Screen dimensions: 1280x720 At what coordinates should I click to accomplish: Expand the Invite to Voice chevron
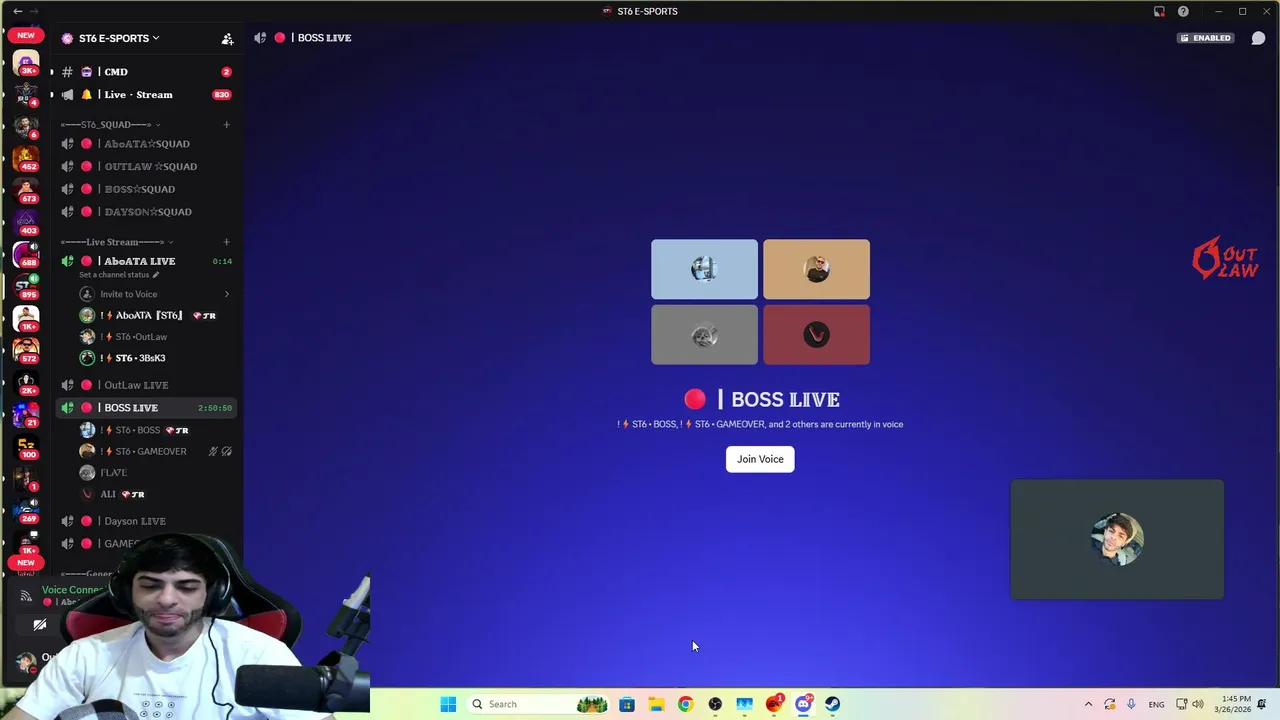[x=226, y=294]
